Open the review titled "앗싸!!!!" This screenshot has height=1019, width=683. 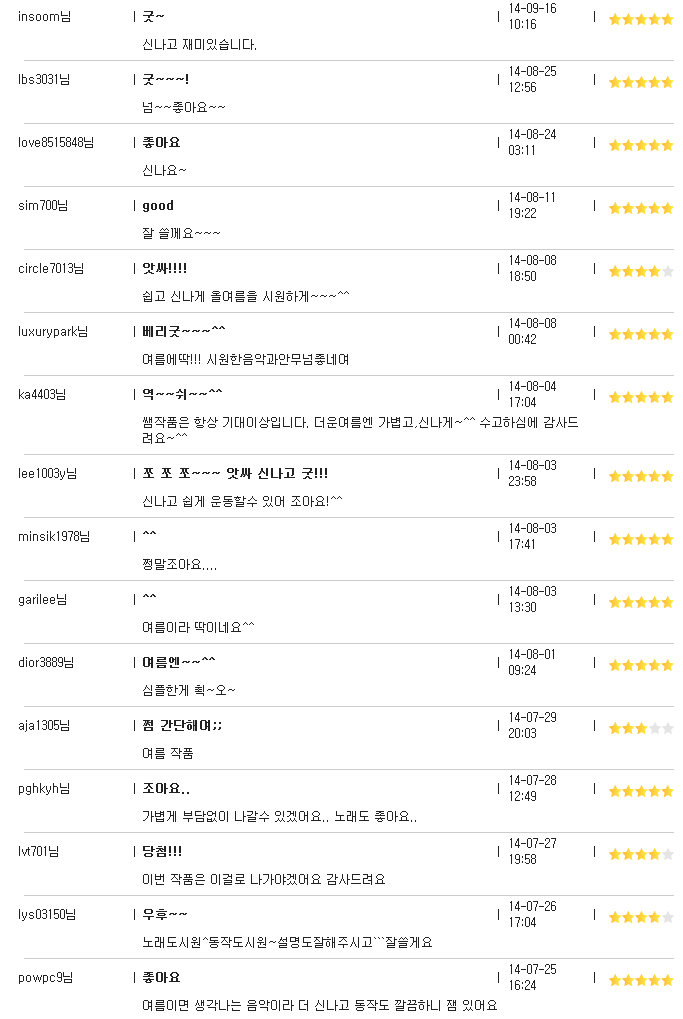(164, 268)
